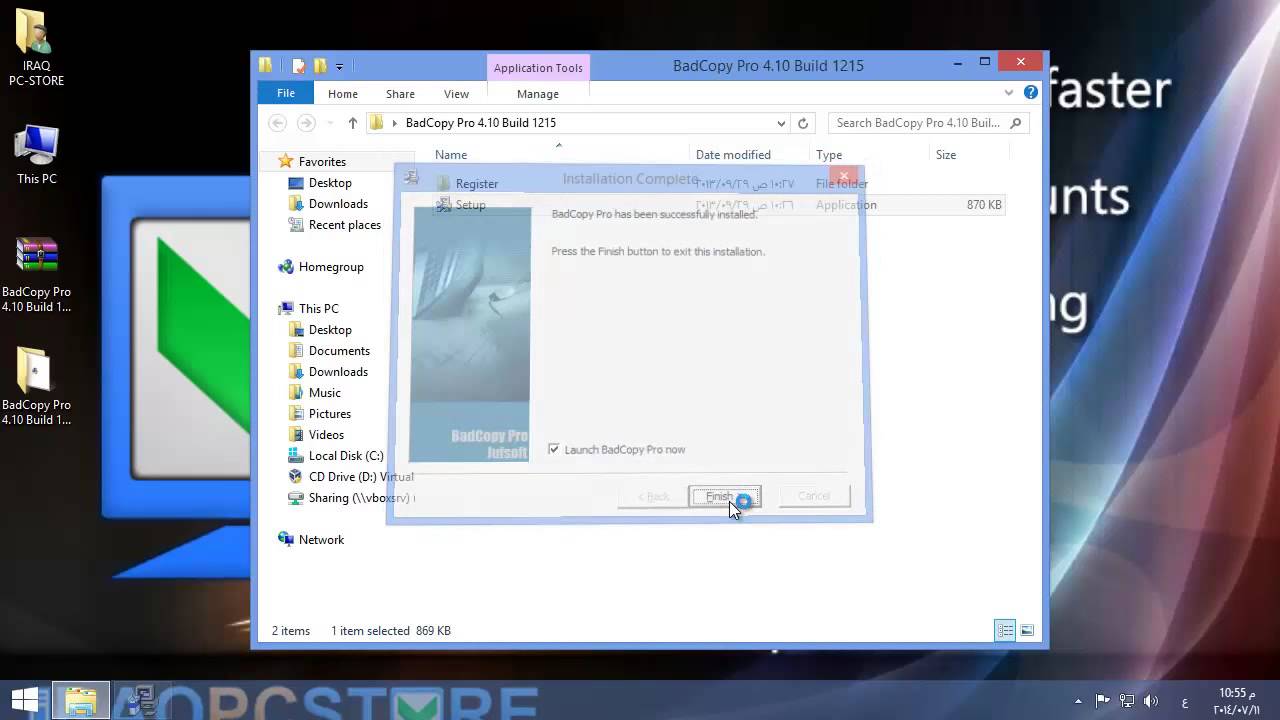
Task: Switch to Details view layout icon
Action: 1005,630
